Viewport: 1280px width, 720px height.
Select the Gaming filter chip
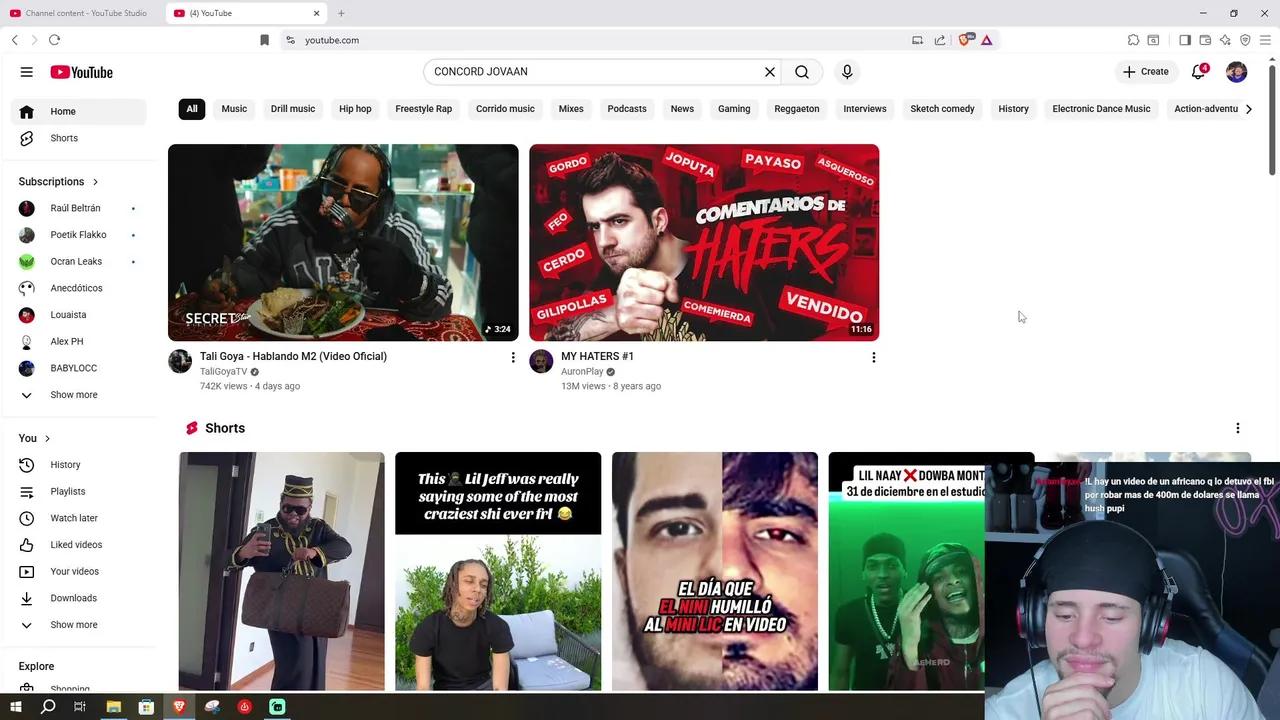[734, 109]
